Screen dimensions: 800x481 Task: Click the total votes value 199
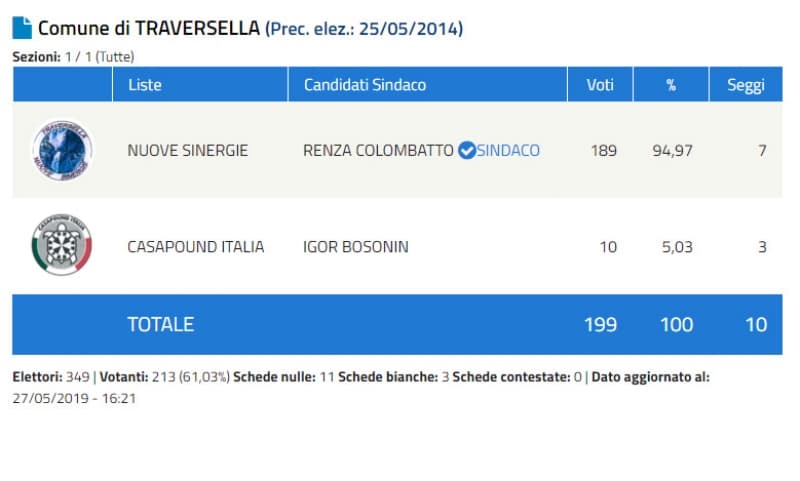600,324
